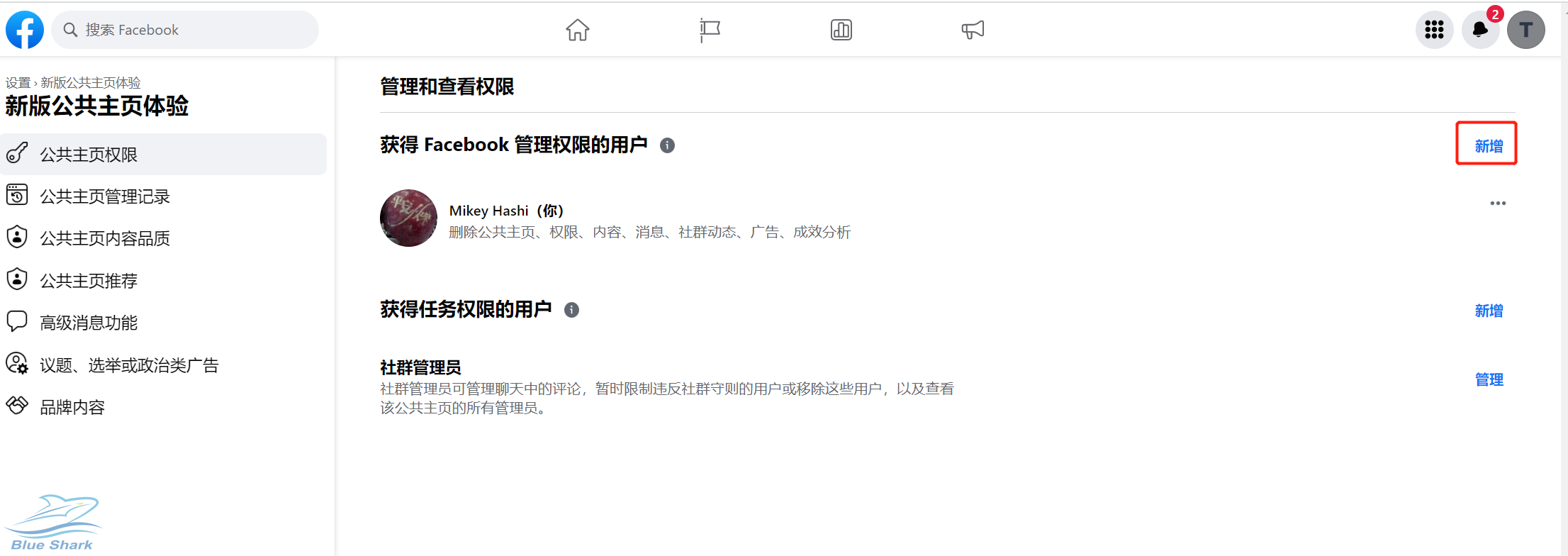Click the history icon beside 公共主页管理记录

coord(17,194)
